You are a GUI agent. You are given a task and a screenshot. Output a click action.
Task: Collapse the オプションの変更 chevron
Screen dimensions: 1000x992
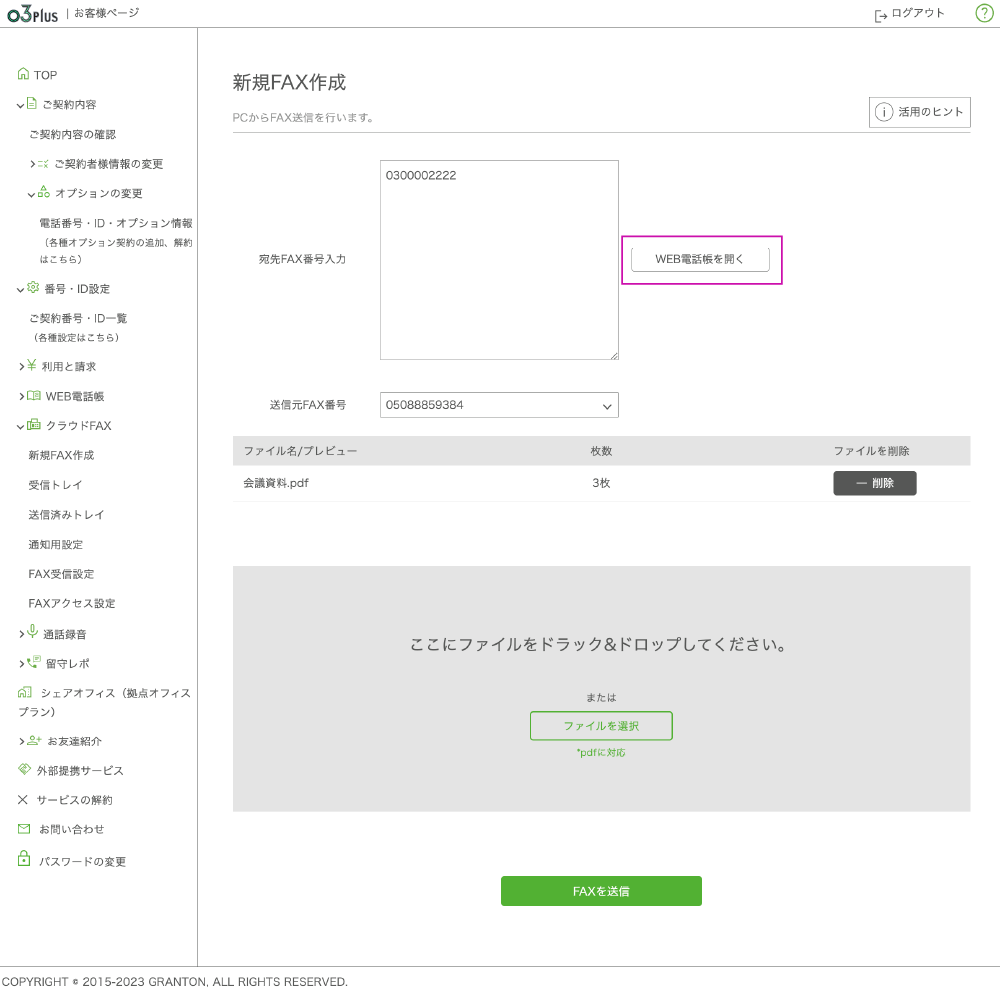[31, 195]
